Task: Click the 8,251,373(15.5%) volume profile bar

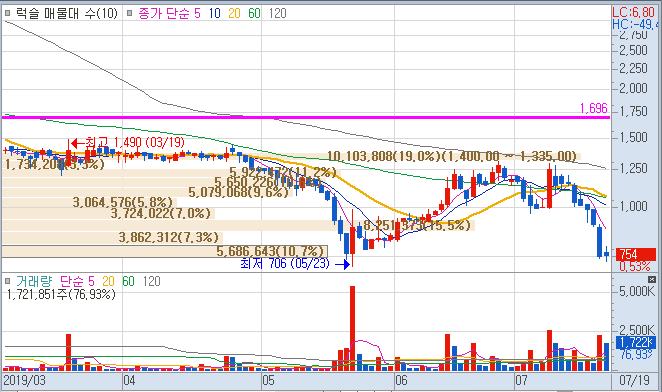Action: (239, 226)
